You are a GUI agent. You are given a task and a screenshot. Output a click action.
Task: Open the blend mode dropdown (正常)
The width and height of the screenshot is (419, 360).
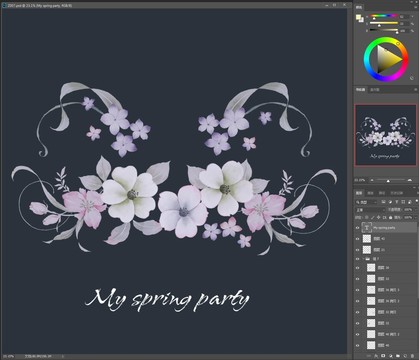(370, 210)
